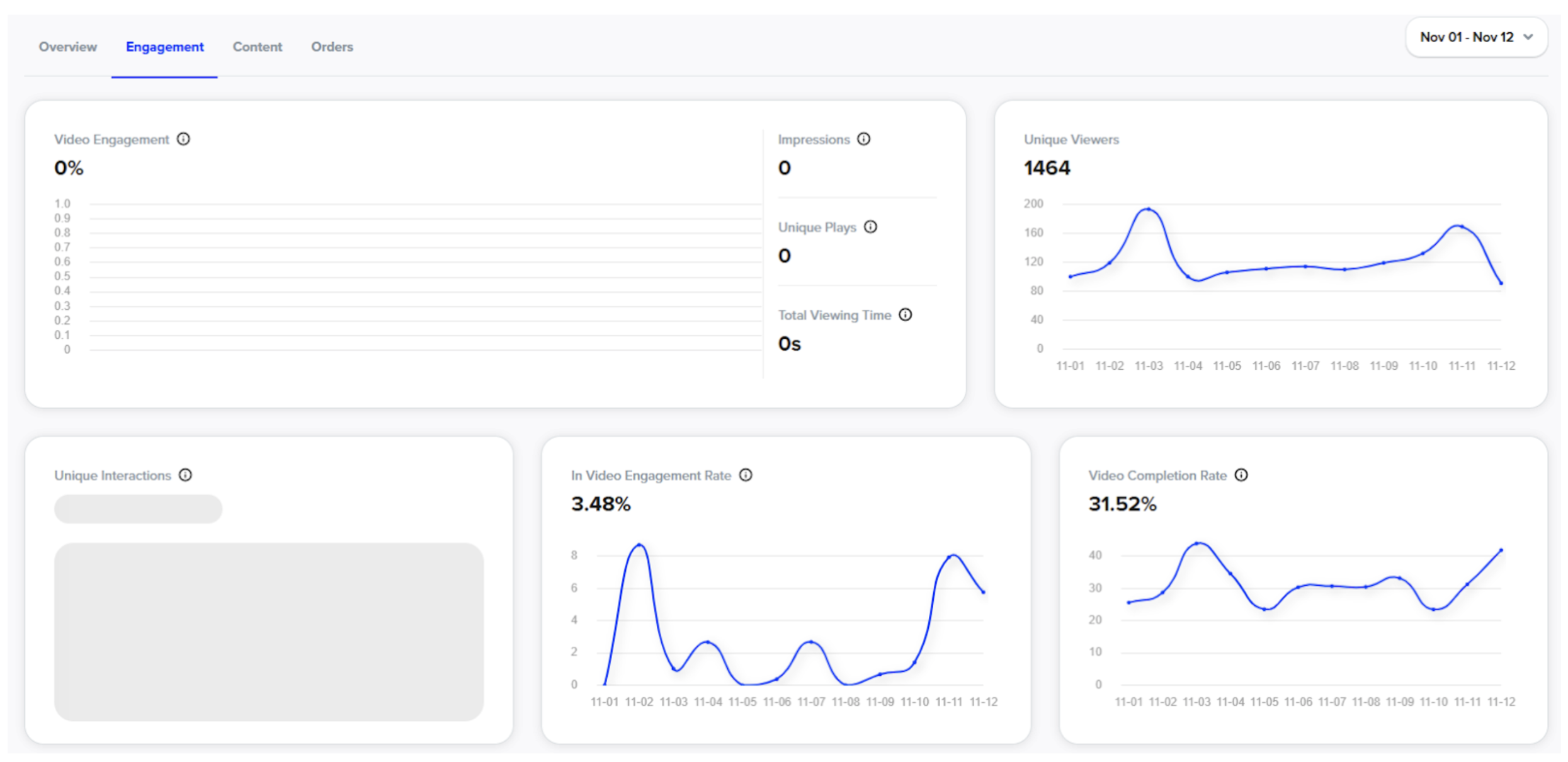Image resolution: width=1568 pixels, height=762 pixels.
Task: Click In Video Engagement Rate info icon
Action: pos(746,475)
